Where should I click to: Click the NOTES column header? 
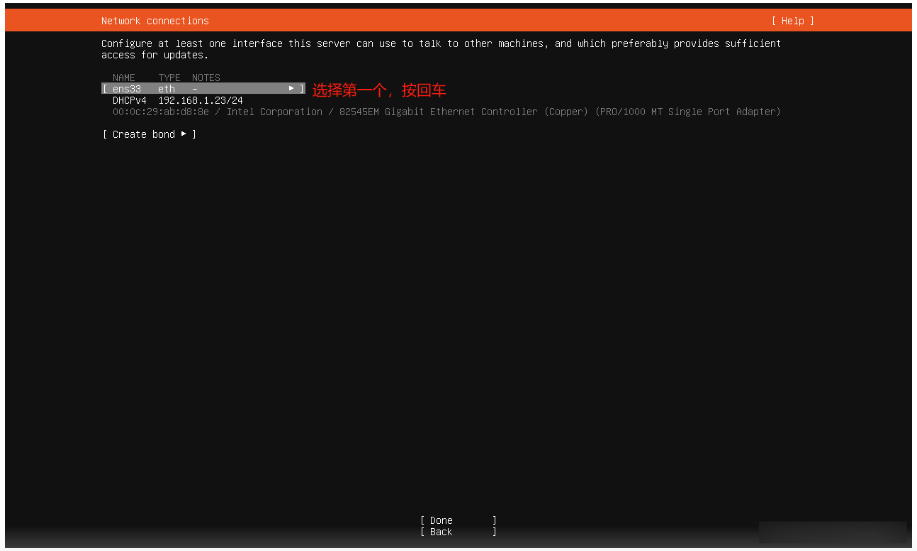pyautogui.click(x=206, y=78)
